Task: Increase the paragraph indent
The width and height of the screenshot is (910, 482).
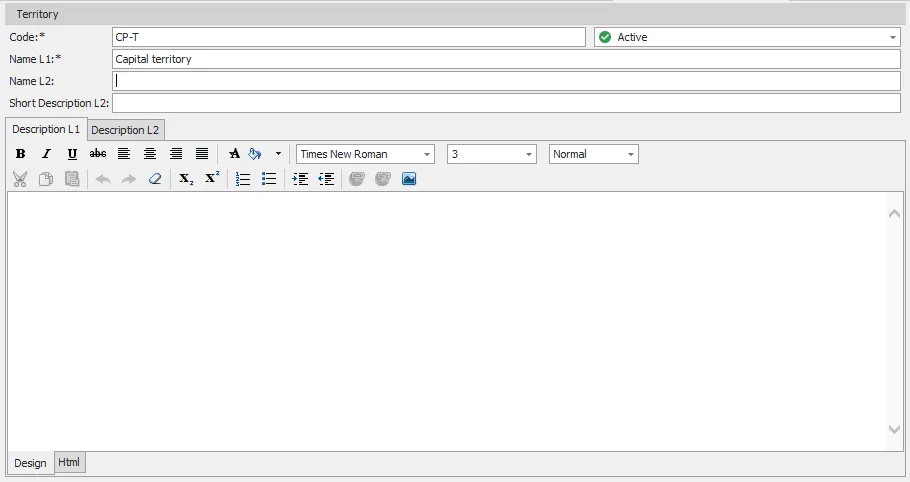Action: click(300, 179)
